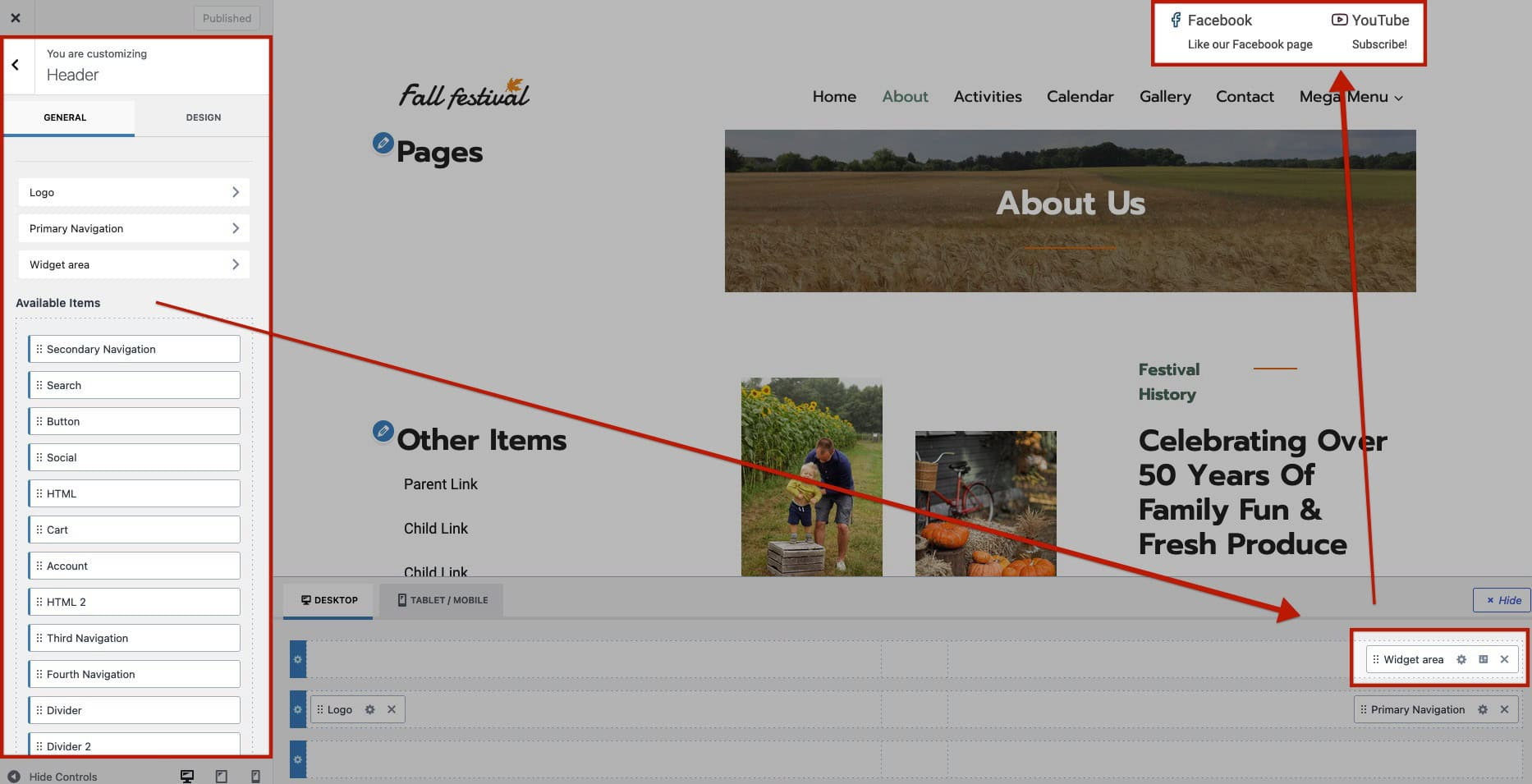This screenshot has height=784, width=1532.
Task: Click the edit pencil icon beside Pages
Action: click(x=383, y=143)
